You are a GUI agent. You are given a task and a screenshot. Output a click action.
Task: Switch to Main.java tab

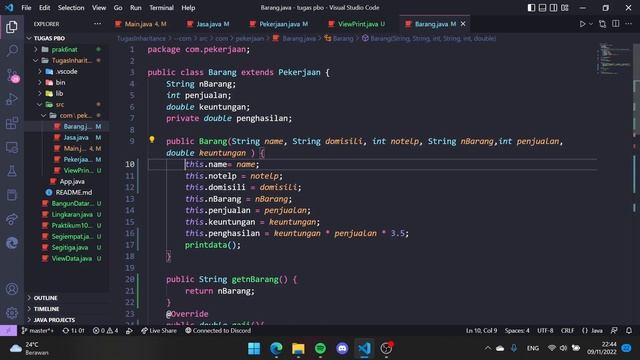(141, 24)
